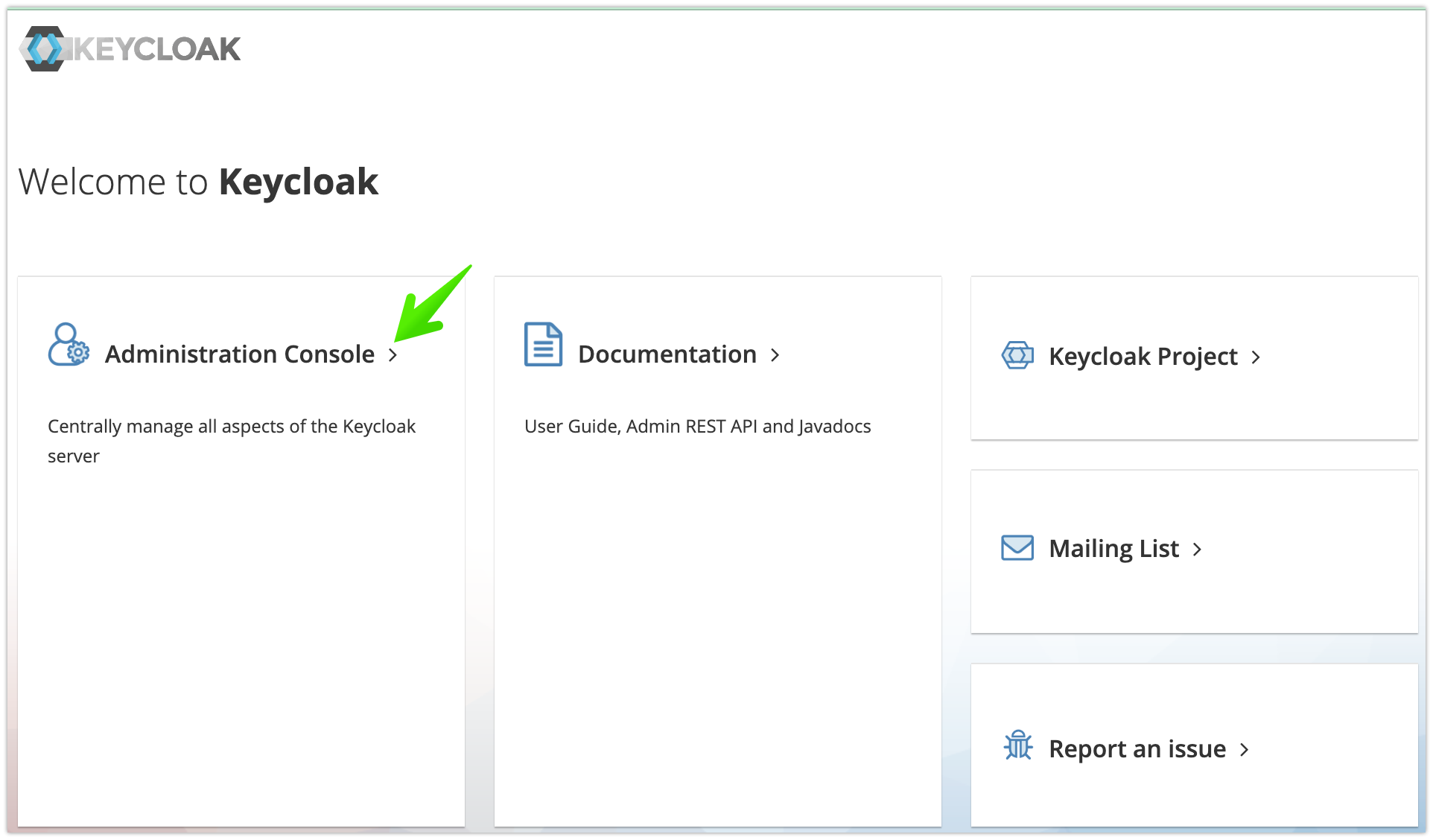Open the Report an issue link
Screen dimensions: 1433x840
pos(1137,749)
